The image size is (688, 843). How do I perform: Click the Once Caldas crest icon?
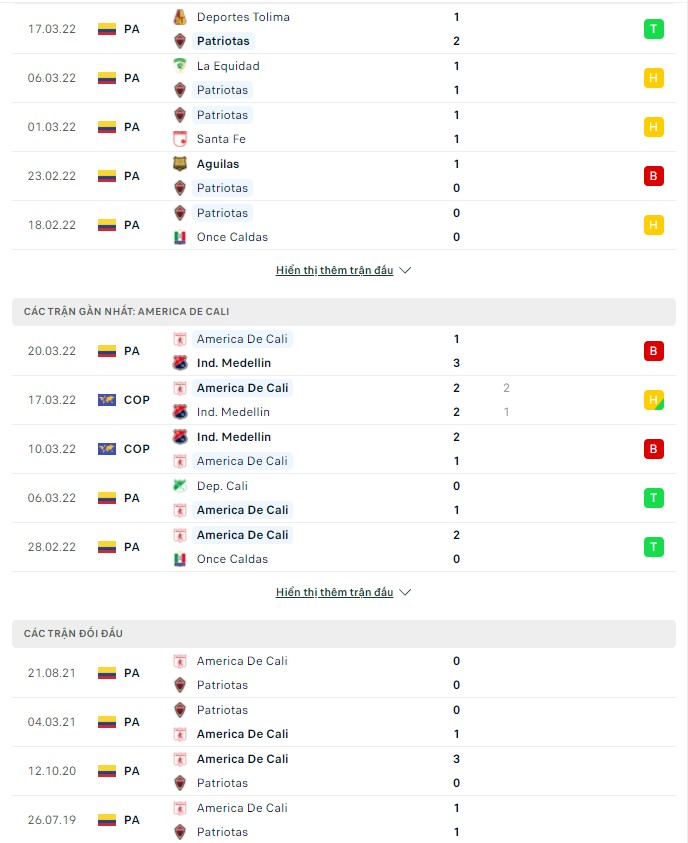(180, 237)
